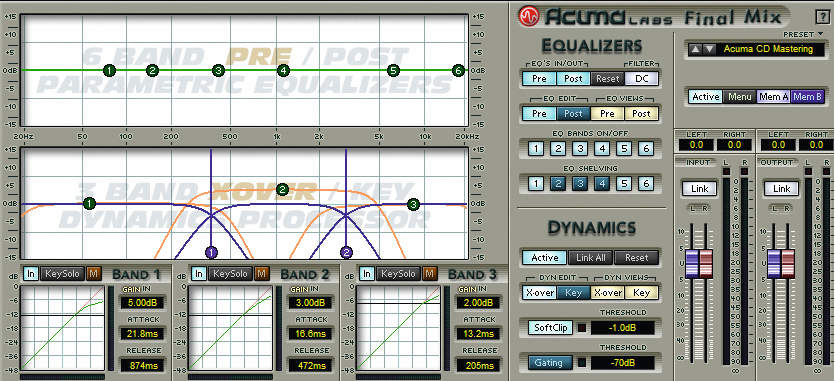This screenshot has height=381, width=835.
Task: Show X-over under Dyn Views
Action: coord(607,293)
